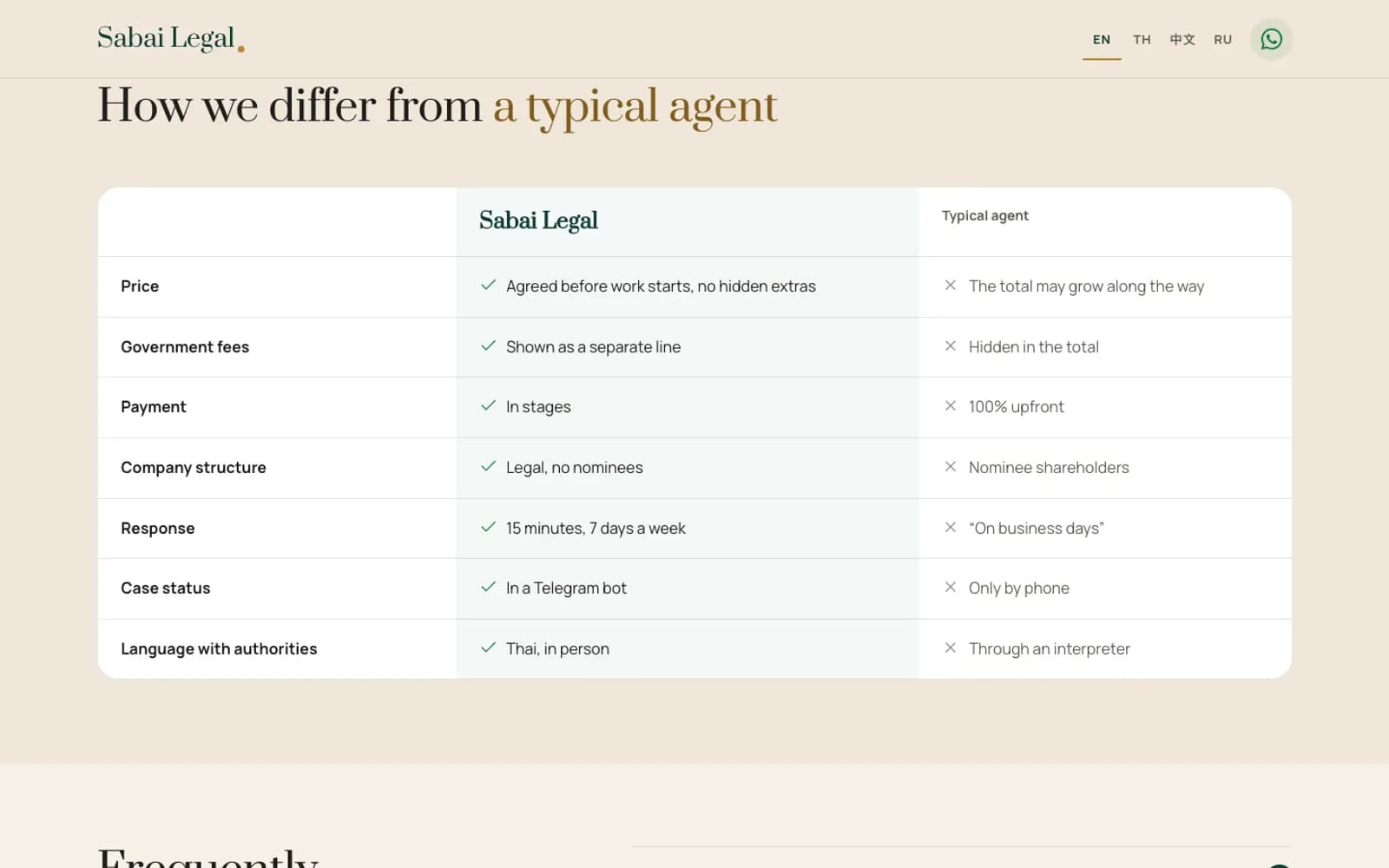Open WhatsApp chat icon in header
The width and height of the screenshot is (1389, 868).
[x=1271, y=39]
